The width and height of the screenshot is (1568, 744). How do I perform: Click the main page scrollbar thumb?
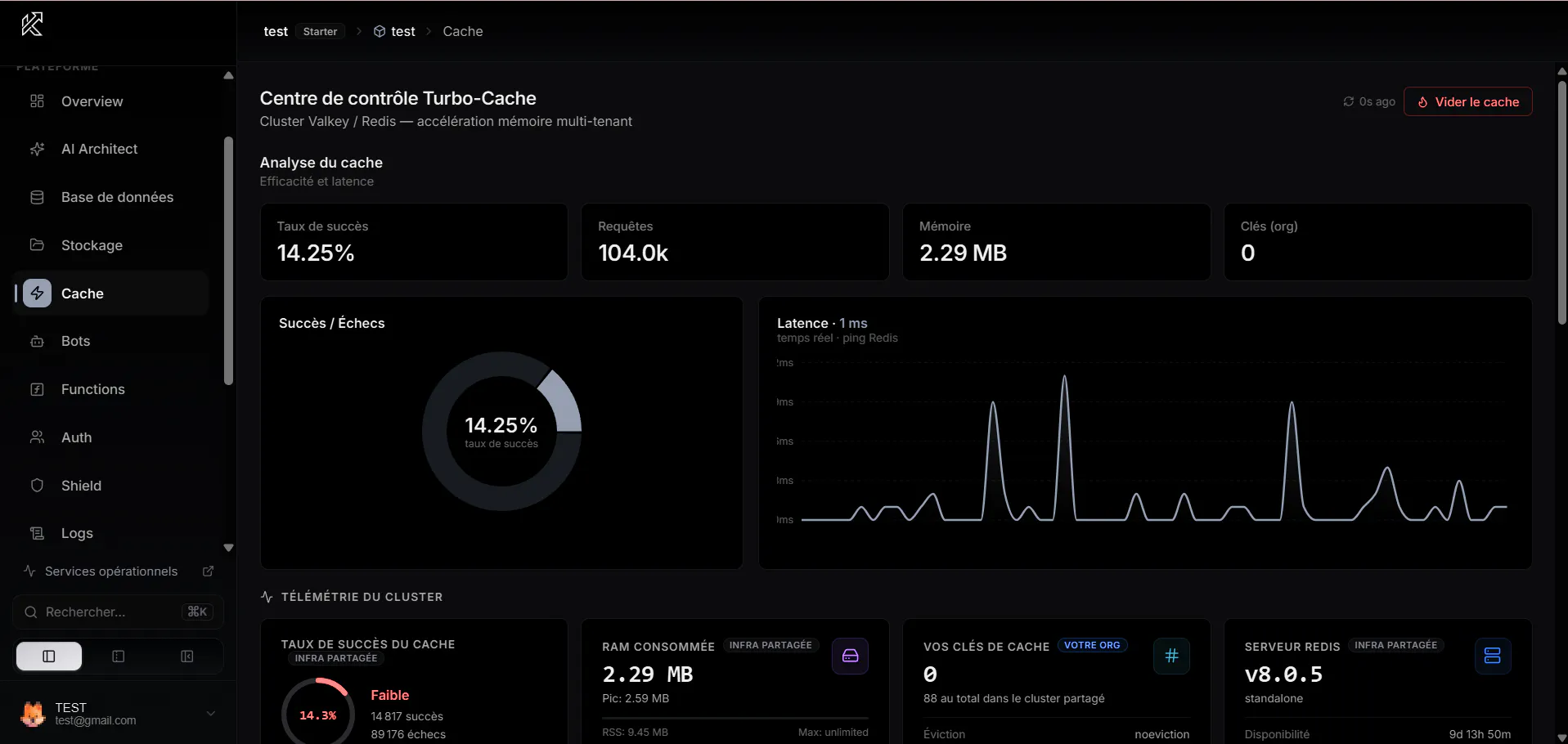click(1562, 203)
